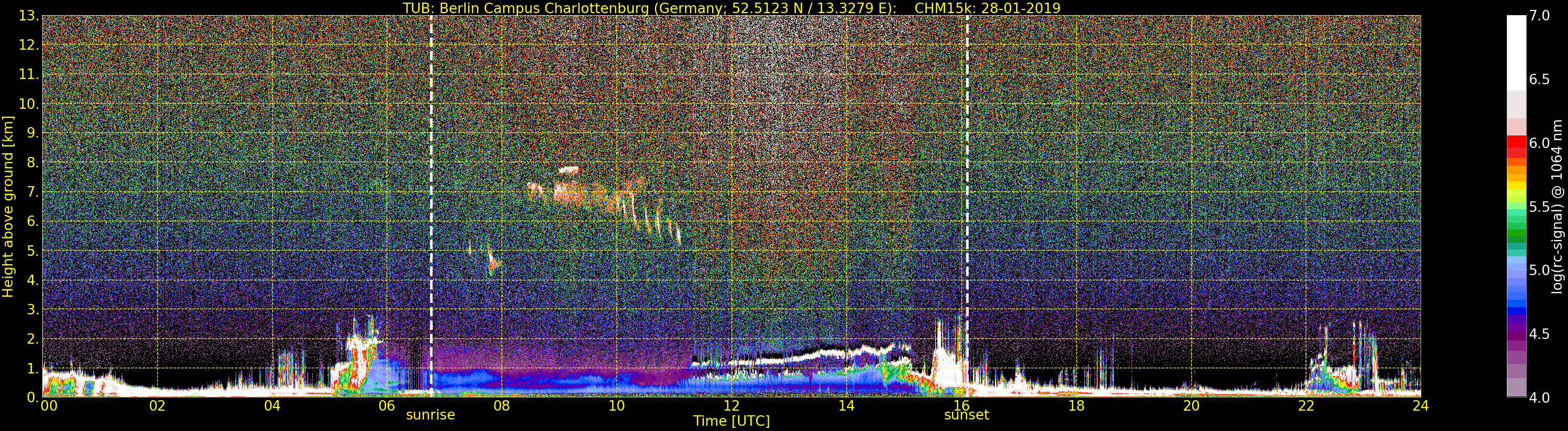Viewport: 1568px width, 431px height.
Task: Click the '4.5' colorbar tick label
Action: click(1539, 334)
